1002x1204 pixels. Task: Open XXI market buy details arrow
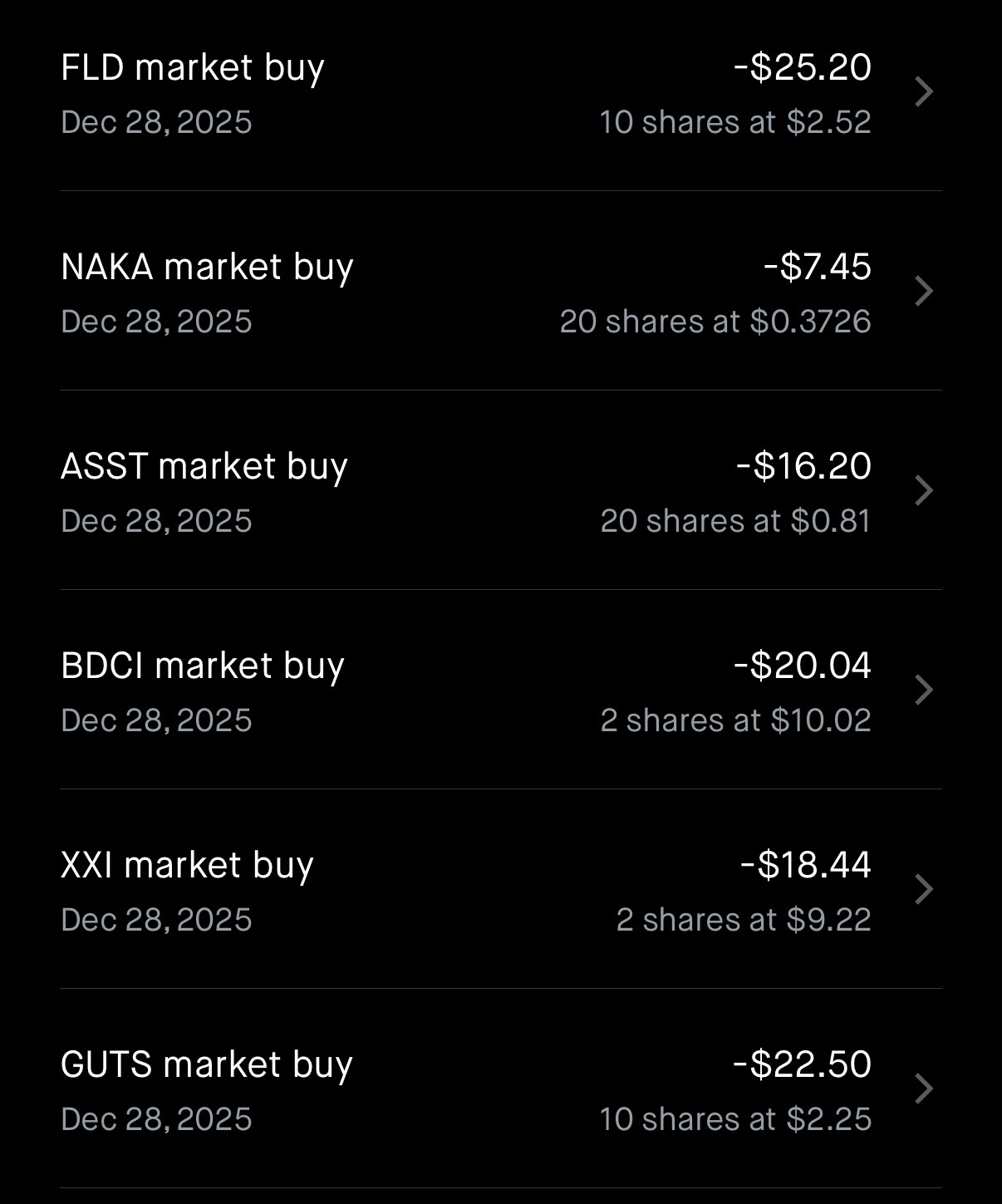(924, 889)
